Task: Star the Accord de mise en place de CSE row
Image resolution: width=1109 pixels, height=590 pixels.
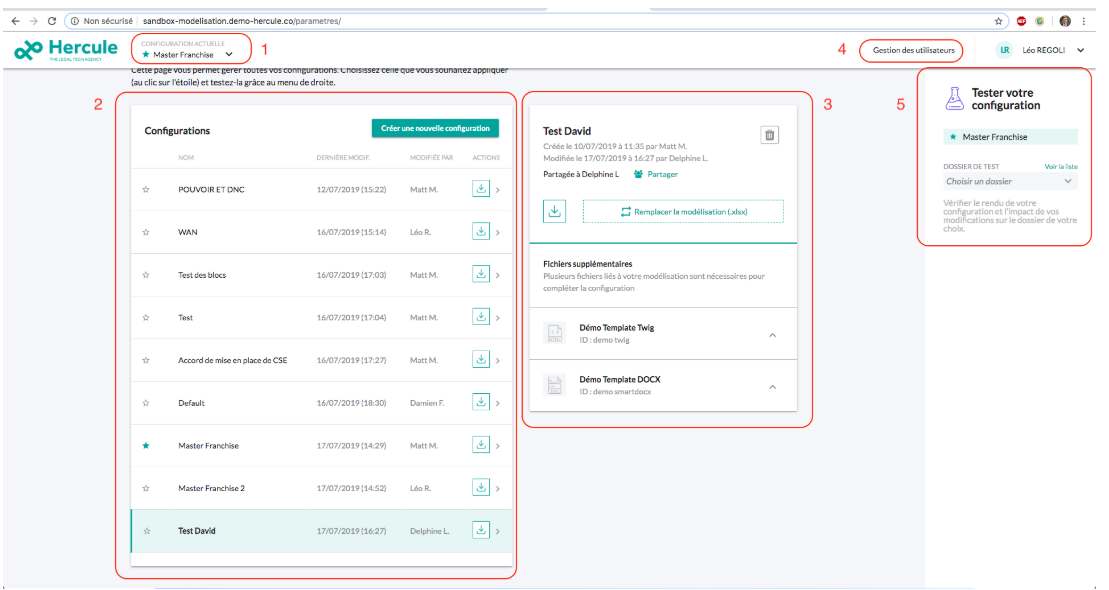Action: click(146, 360)
